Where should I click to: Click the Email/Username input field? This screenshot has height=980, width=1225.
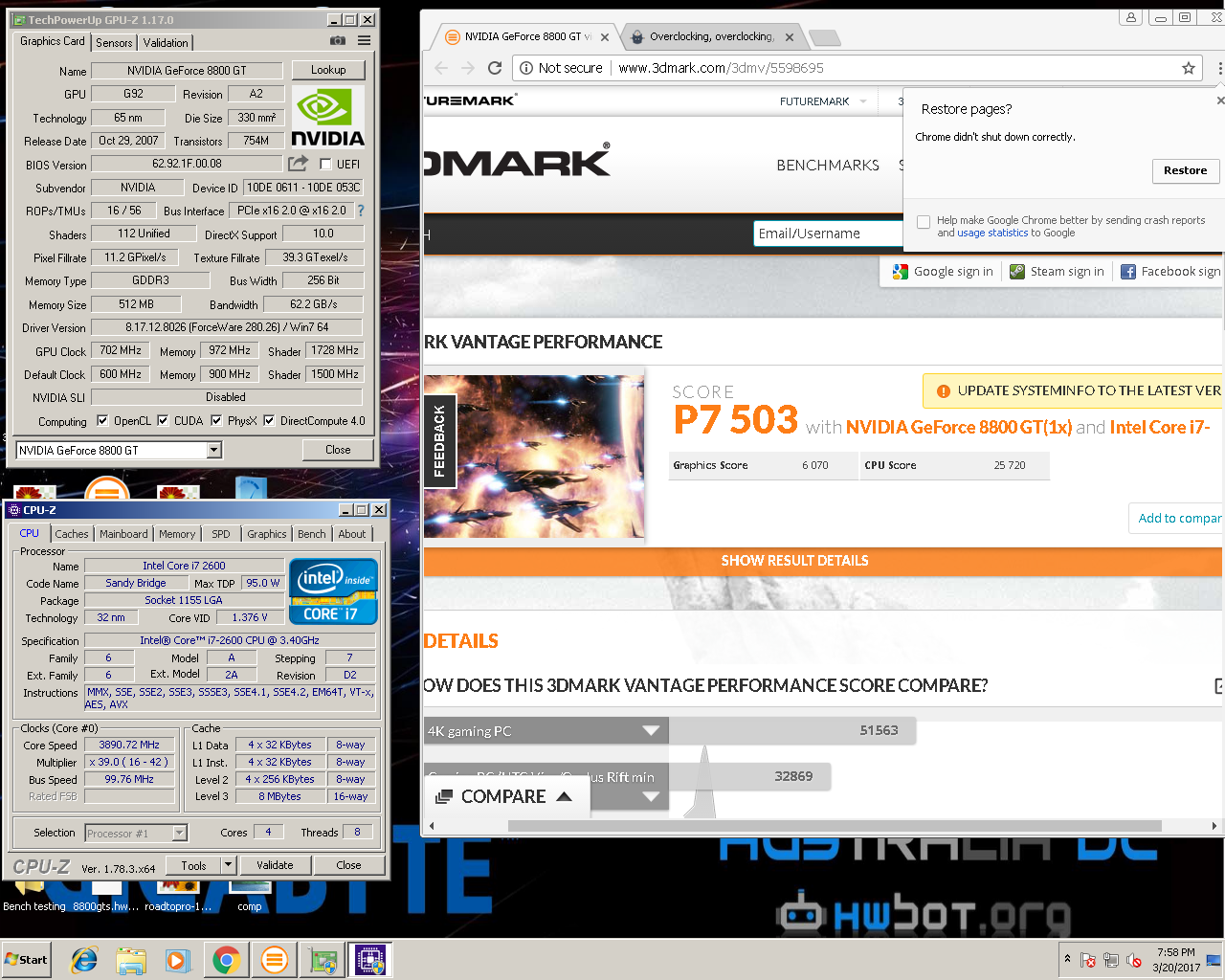click(828, 234)
